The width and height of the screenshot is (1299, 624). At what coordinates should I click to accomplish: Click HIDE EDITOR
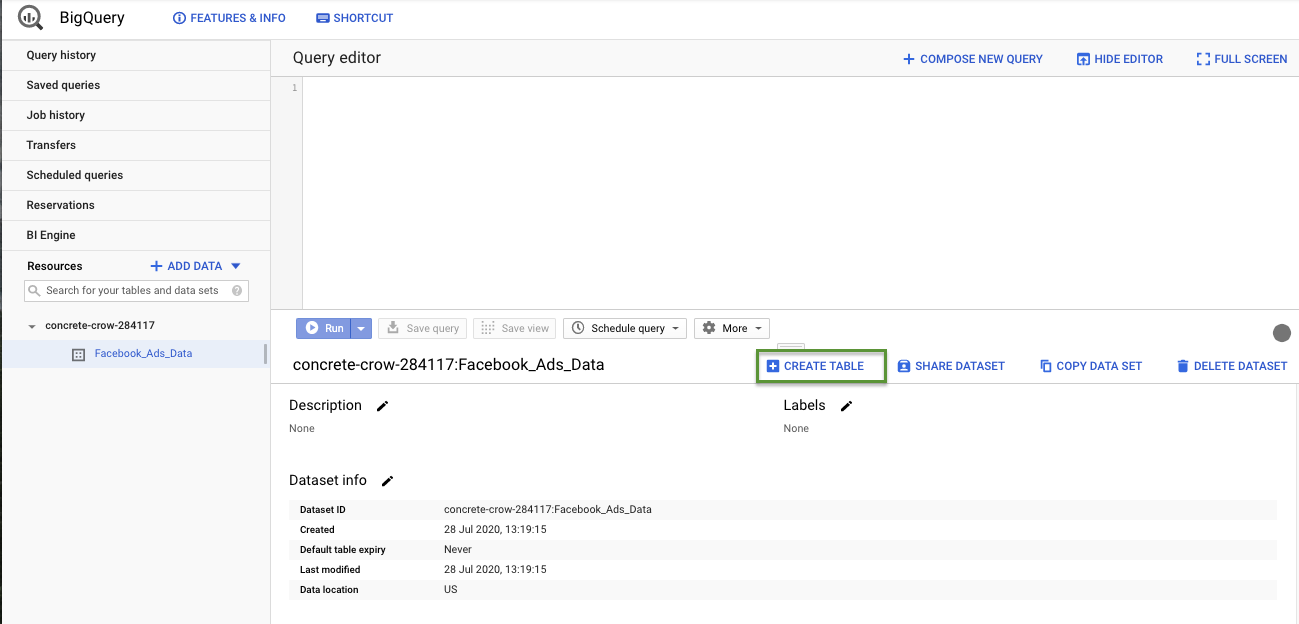pos(1119,59)
